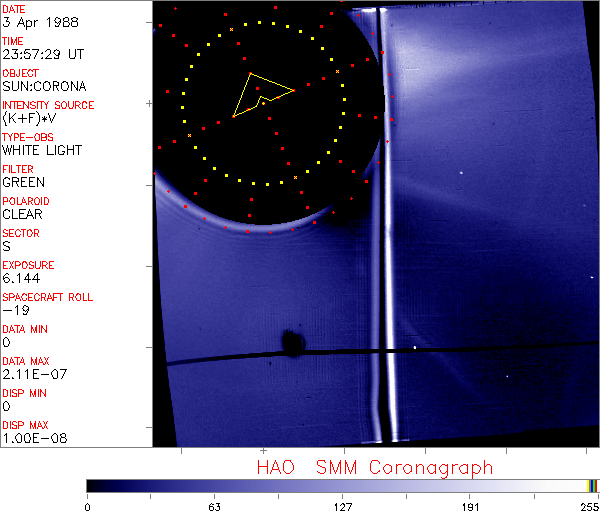Click the OBJECT value SUN:CORONA
The width and height of the screenshot is (600, 512).
(x=44, y=86)
